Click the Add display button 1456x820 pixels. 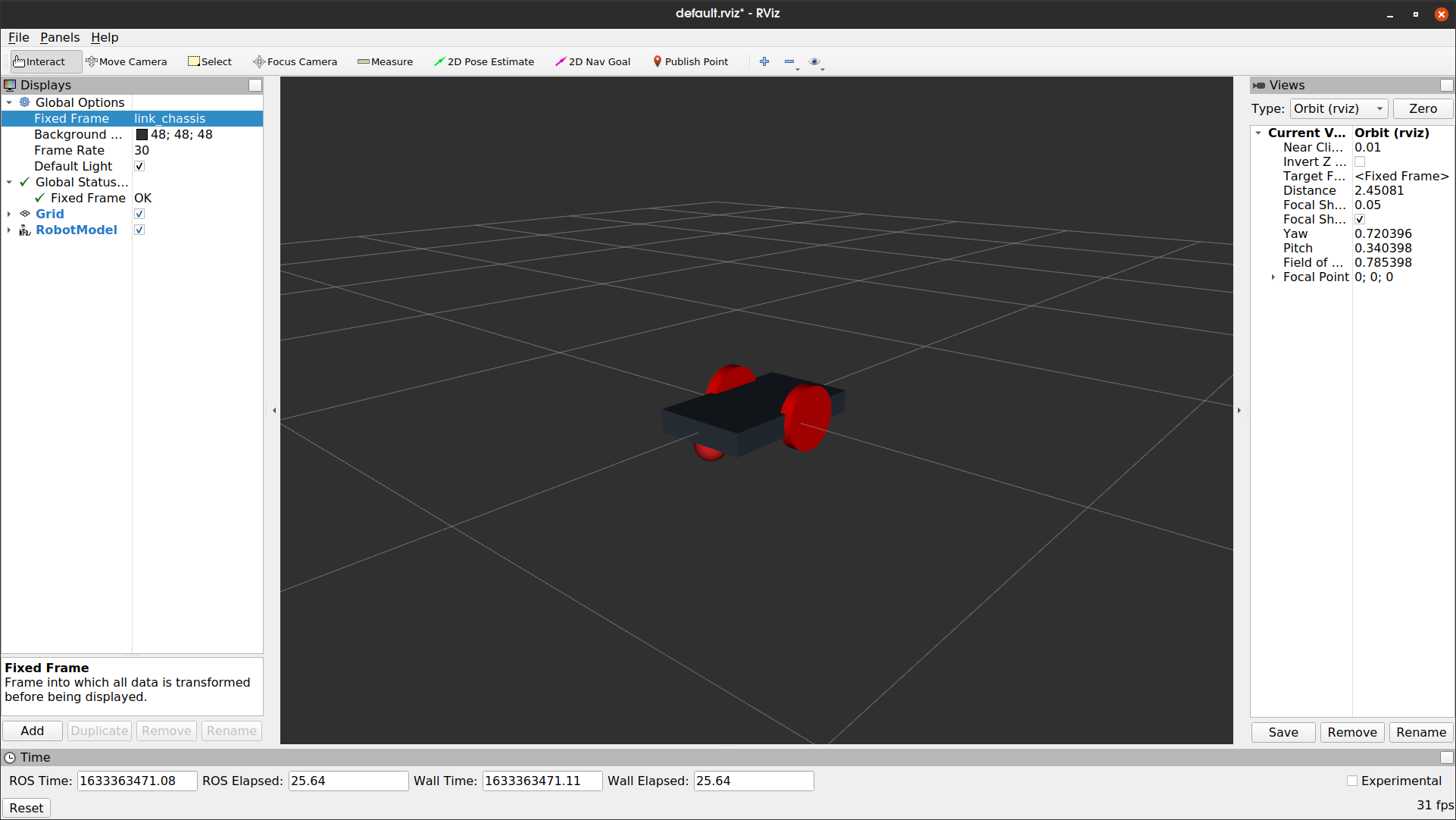point(32,731)
